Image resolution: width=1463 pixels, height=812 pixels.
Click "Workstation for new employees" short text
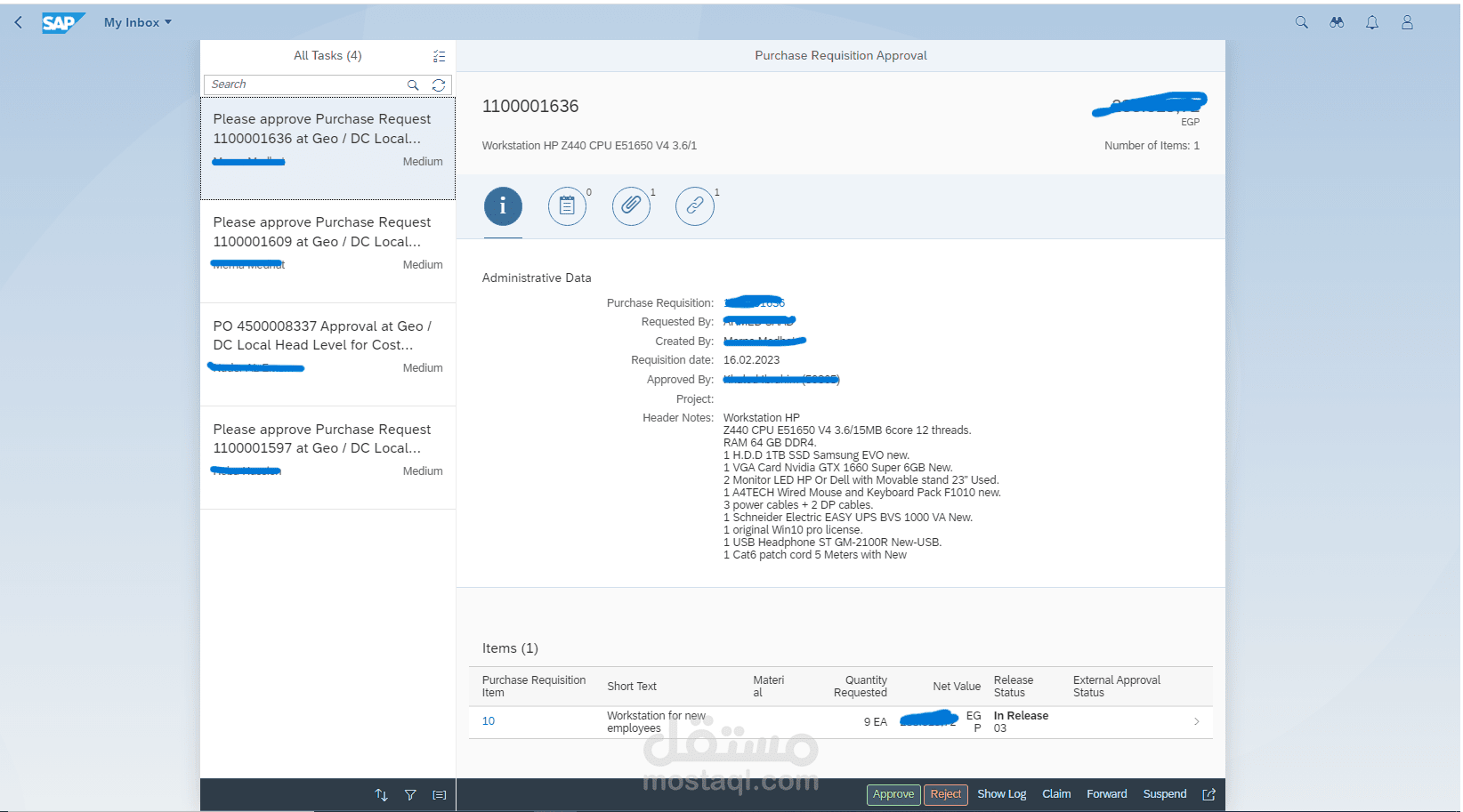[656, 722]
